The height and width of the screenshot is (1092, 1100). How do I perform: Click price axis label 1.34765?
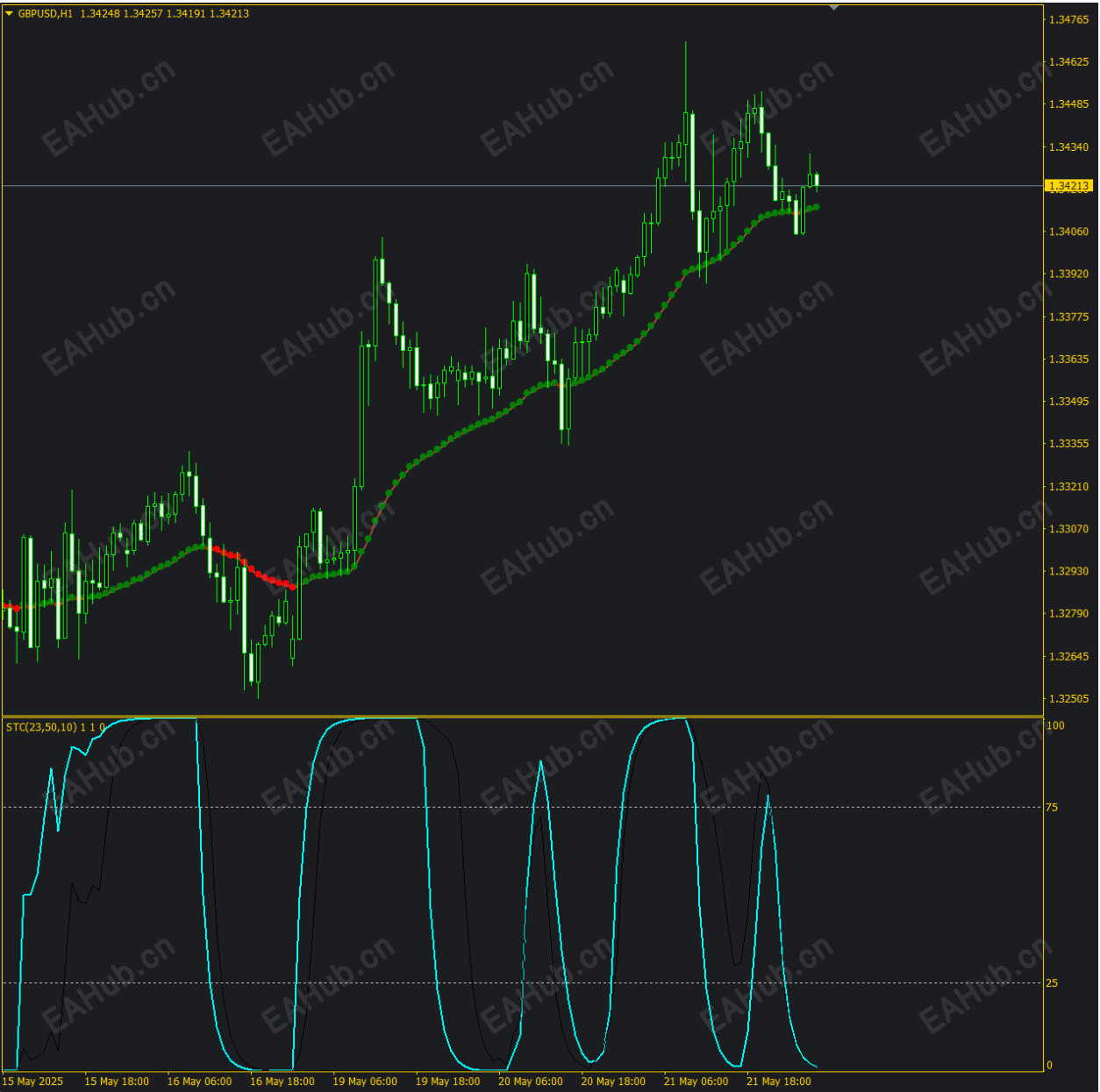coord(1068,19)
